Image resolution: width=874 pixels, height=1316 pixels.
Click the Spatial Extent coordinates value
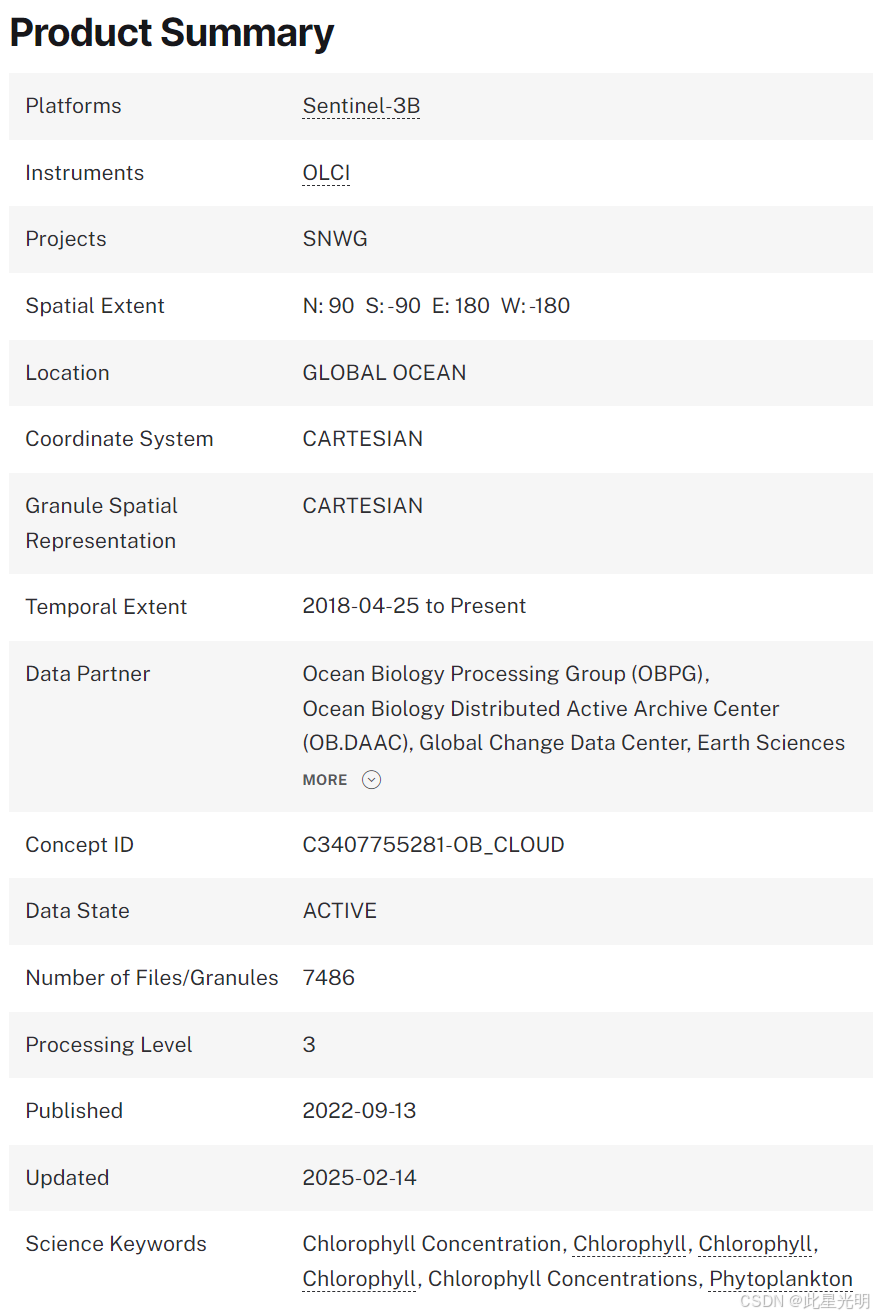click(437, 306)
